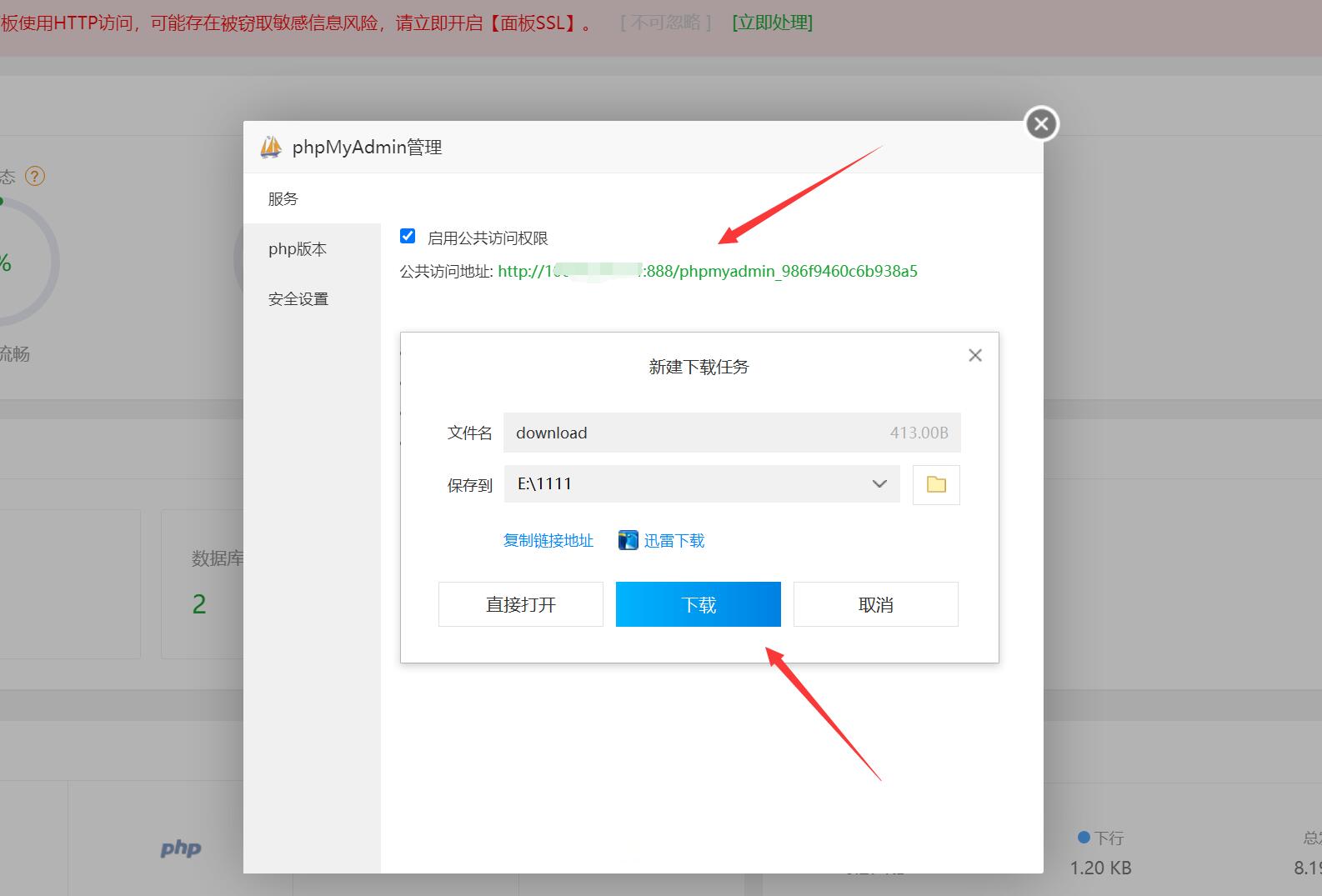This screenshot has width=1322, height=896.
Task: Click 不可忽略 in the warning banner
Action: [x=665, y=23]
